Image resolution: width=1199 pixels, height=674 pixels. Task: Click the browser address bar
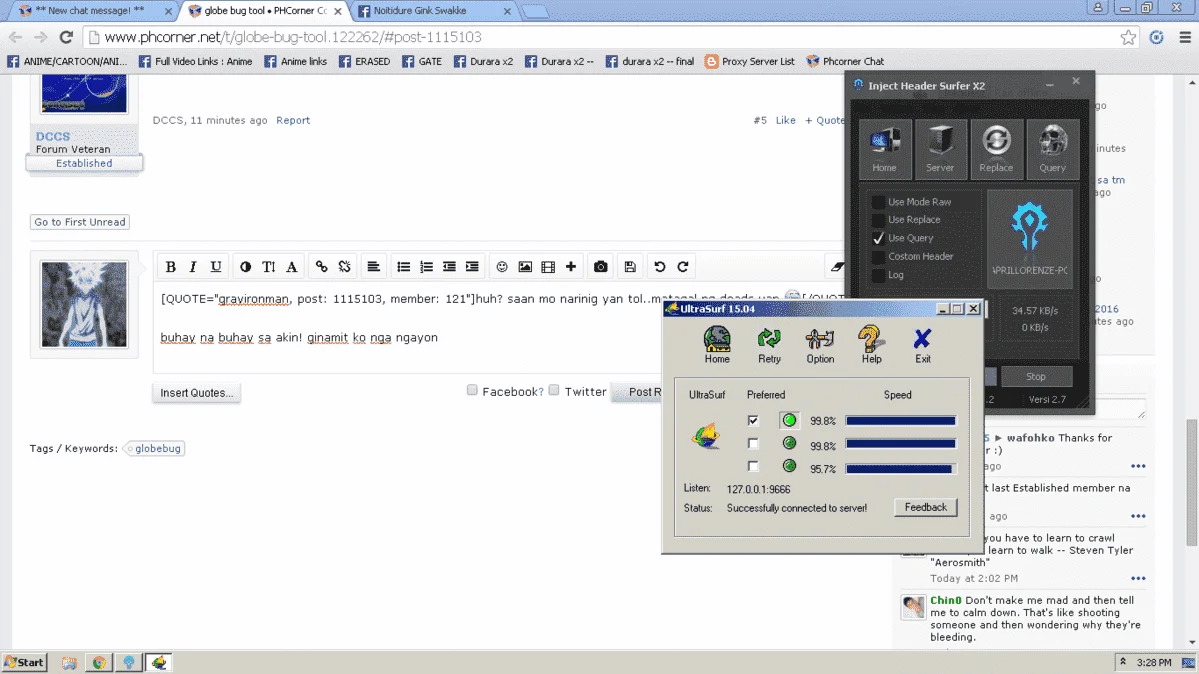(604, 37)
